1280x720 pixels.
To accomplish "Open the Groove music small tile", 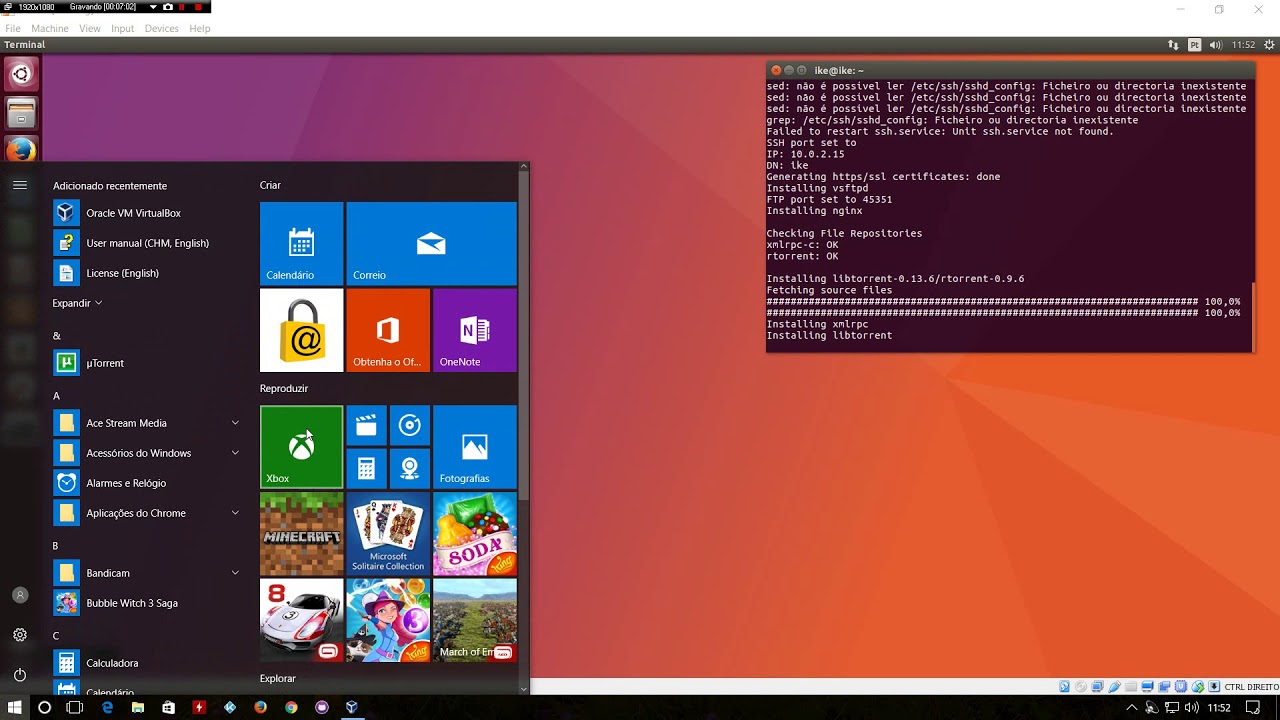I will 409,425.
